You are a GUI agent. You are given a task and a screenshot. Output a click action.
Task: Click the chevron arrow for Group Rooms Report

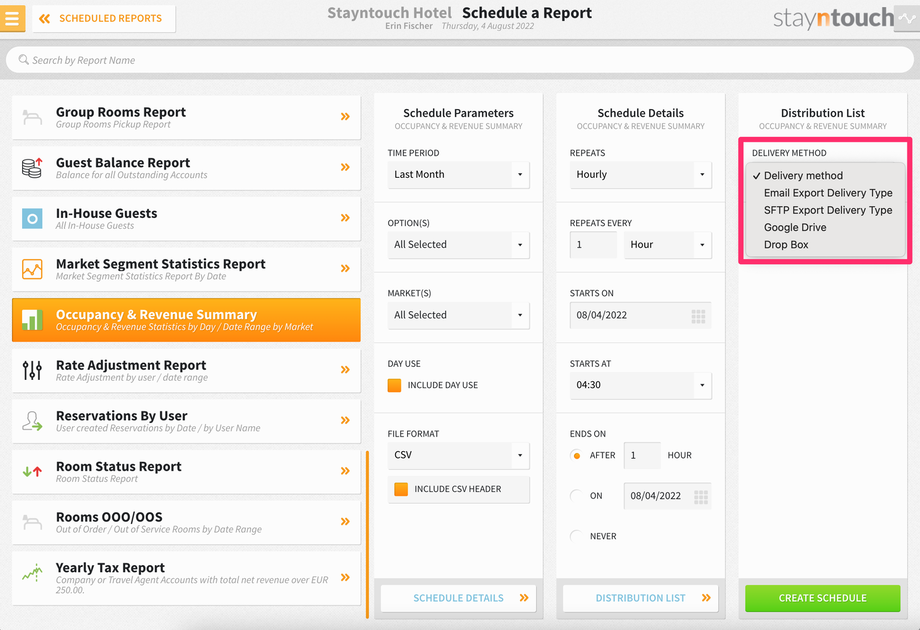pos(345,117)
